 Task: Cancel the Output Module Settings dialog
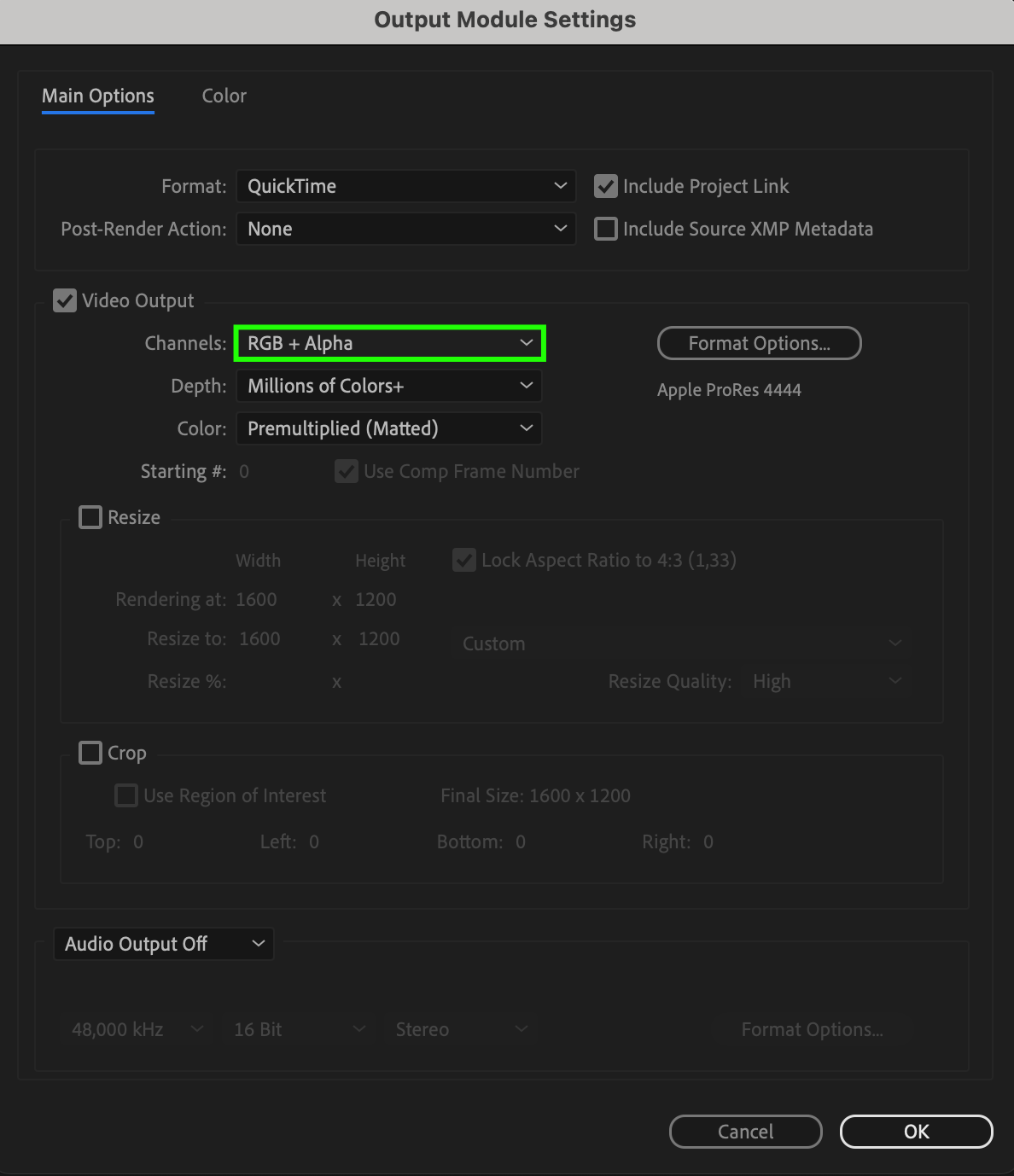[x=745, y=1132]
